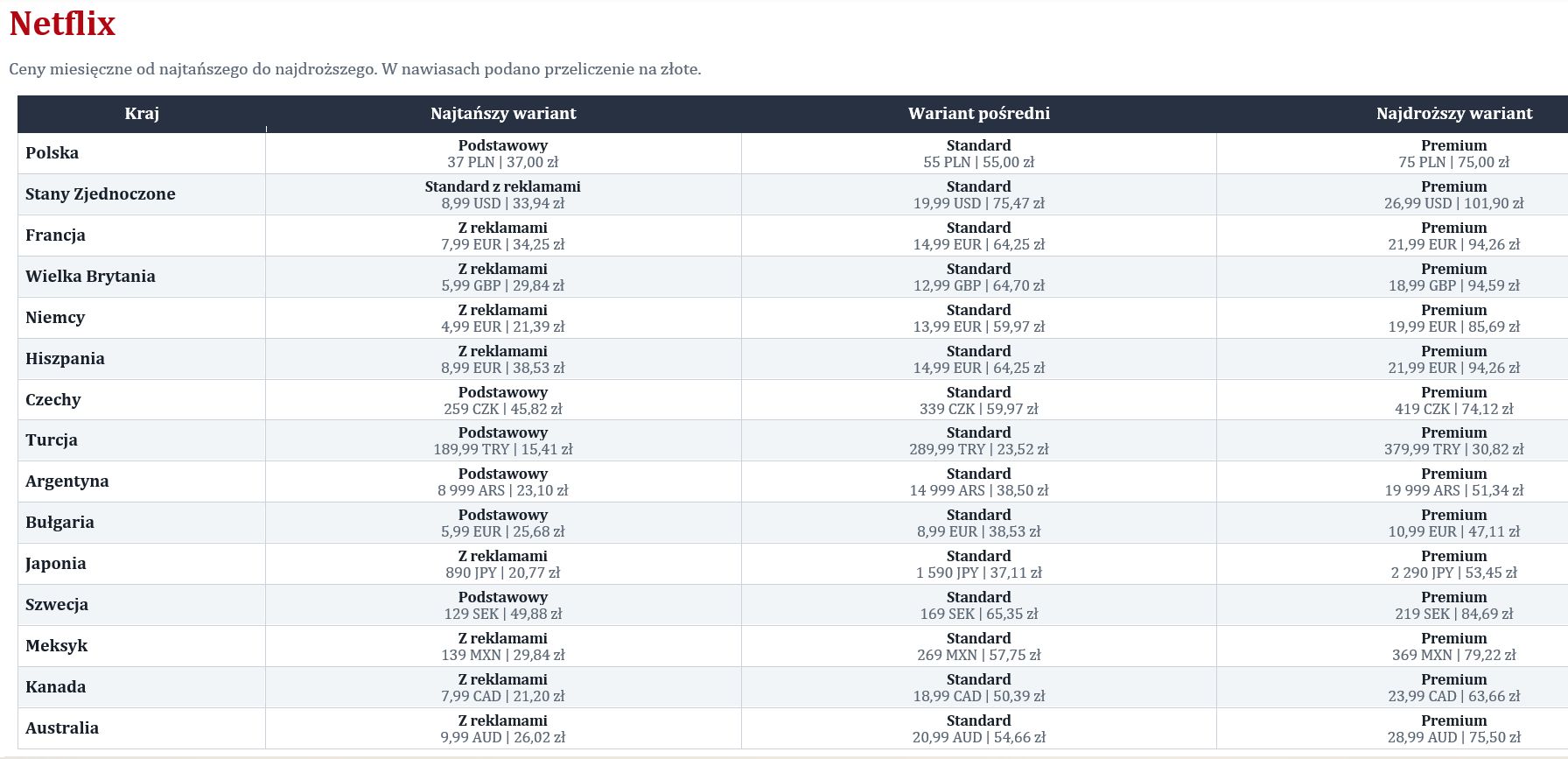Image resolution: width=1568 pixels, height=759 pixels.
Task: Select the Najdroższy wariant column header
Action: pos(1453,114)
